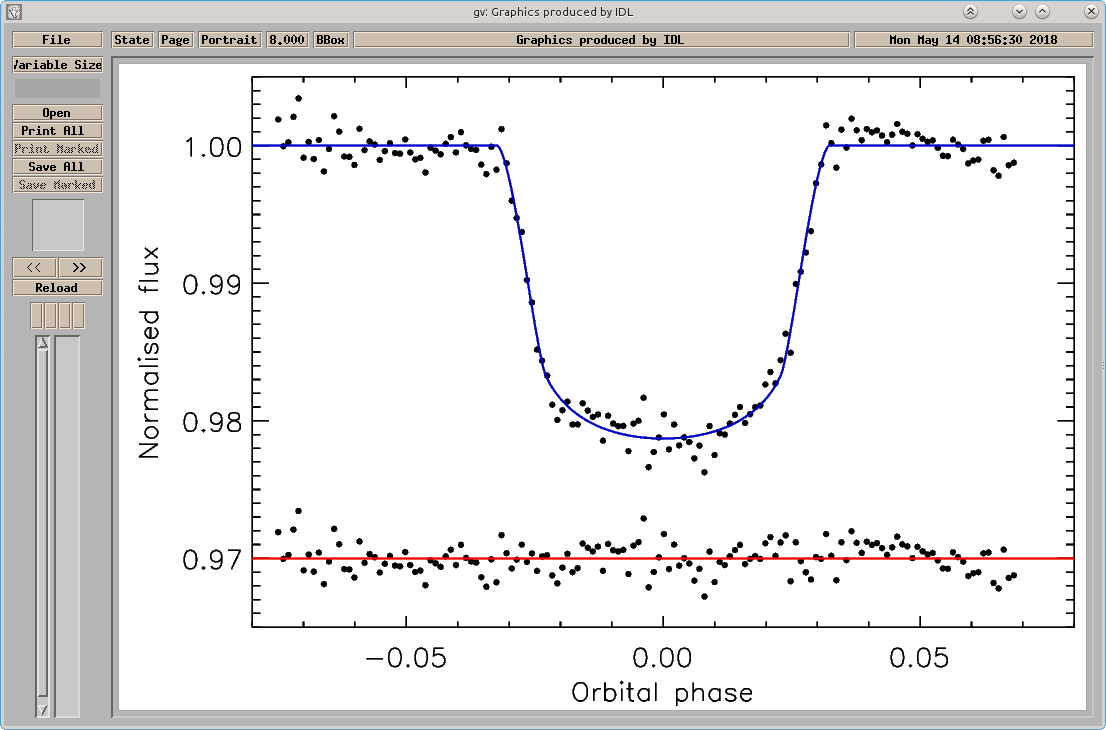
Task: Change the Portrait orientation setting
Action: tap(229, 39)
